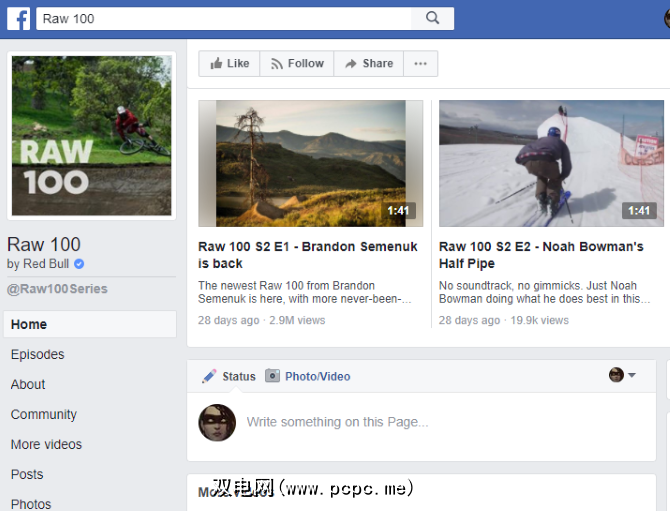Click the Brandon Semenuk video description
670x511 pixels.
pos(304,292)
